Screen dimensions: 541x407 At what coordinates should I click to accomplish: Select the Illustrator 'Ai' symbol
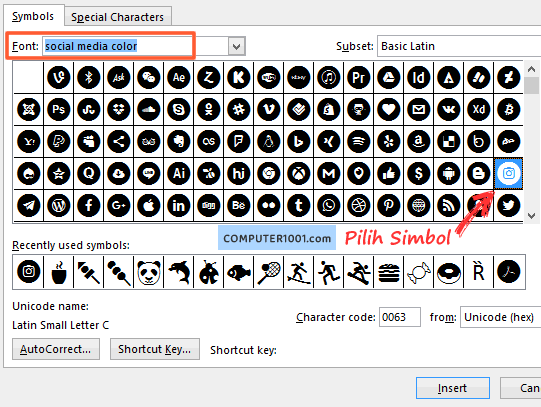coord(179,173)
